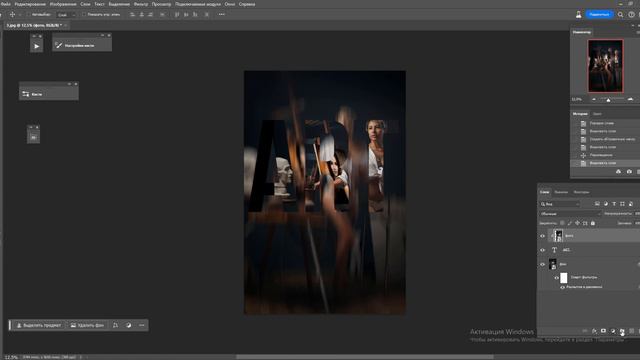Image resolution: width=640 pixels, height=360 pixels.
Task: Toggle Показать упр. элем. checkbox
Action: [x=84, y=14]
